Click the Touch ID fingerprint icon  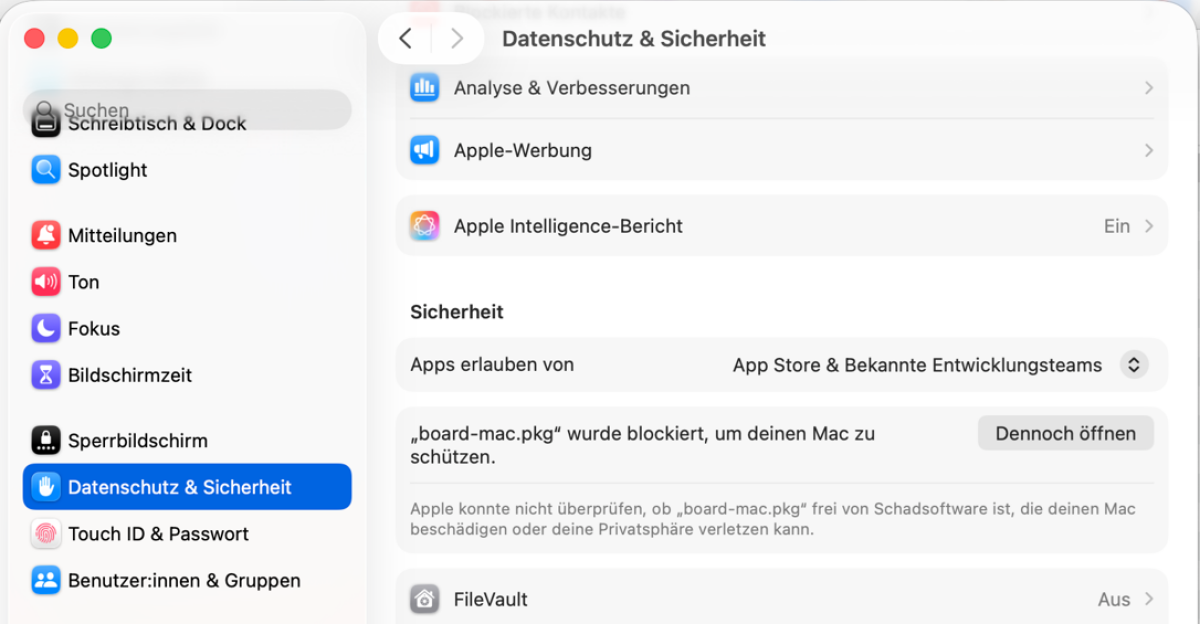(46, 534)
